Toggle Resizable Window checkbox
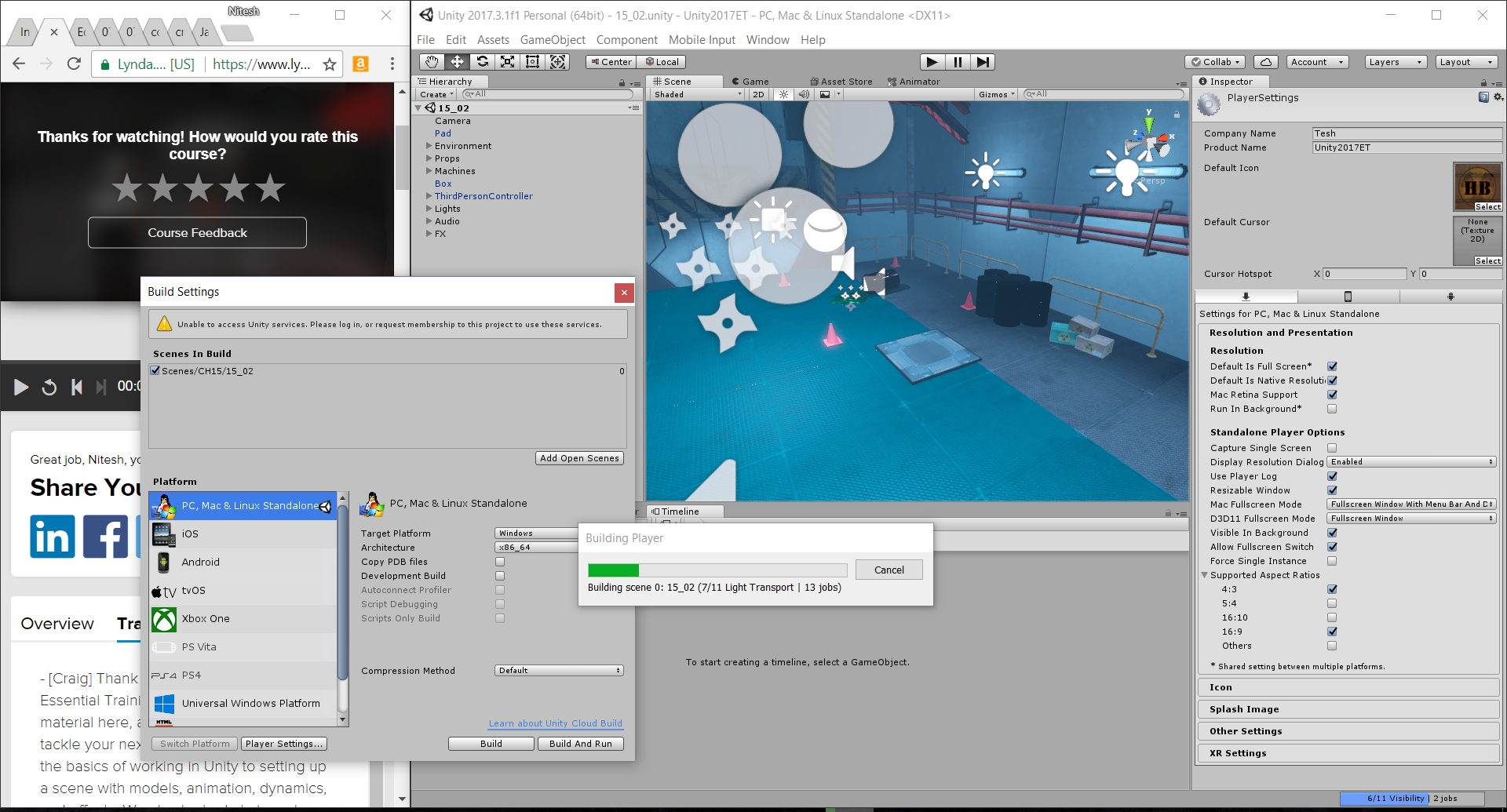The image size is (1507, 812). [x=1332, y=490]
